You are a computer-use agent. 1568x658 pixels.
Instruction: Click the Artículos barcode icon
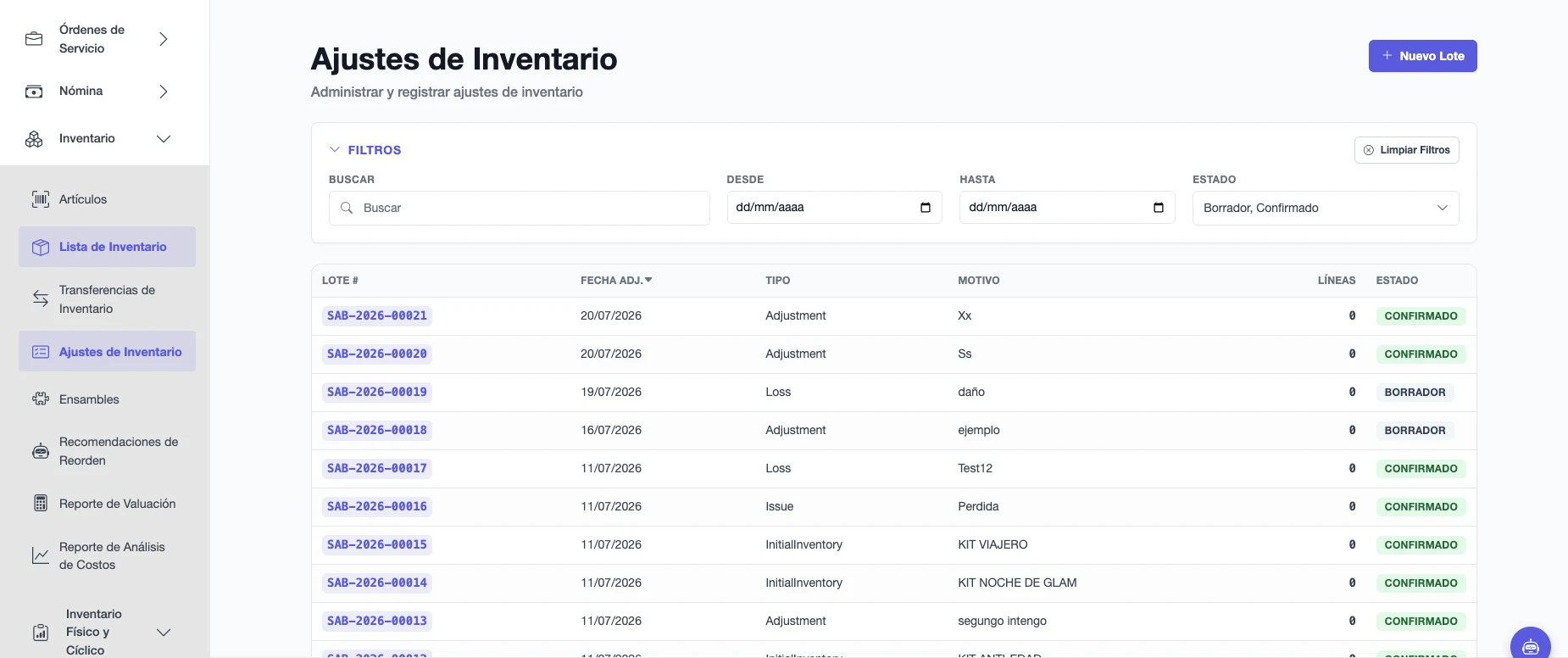point(41,199)
